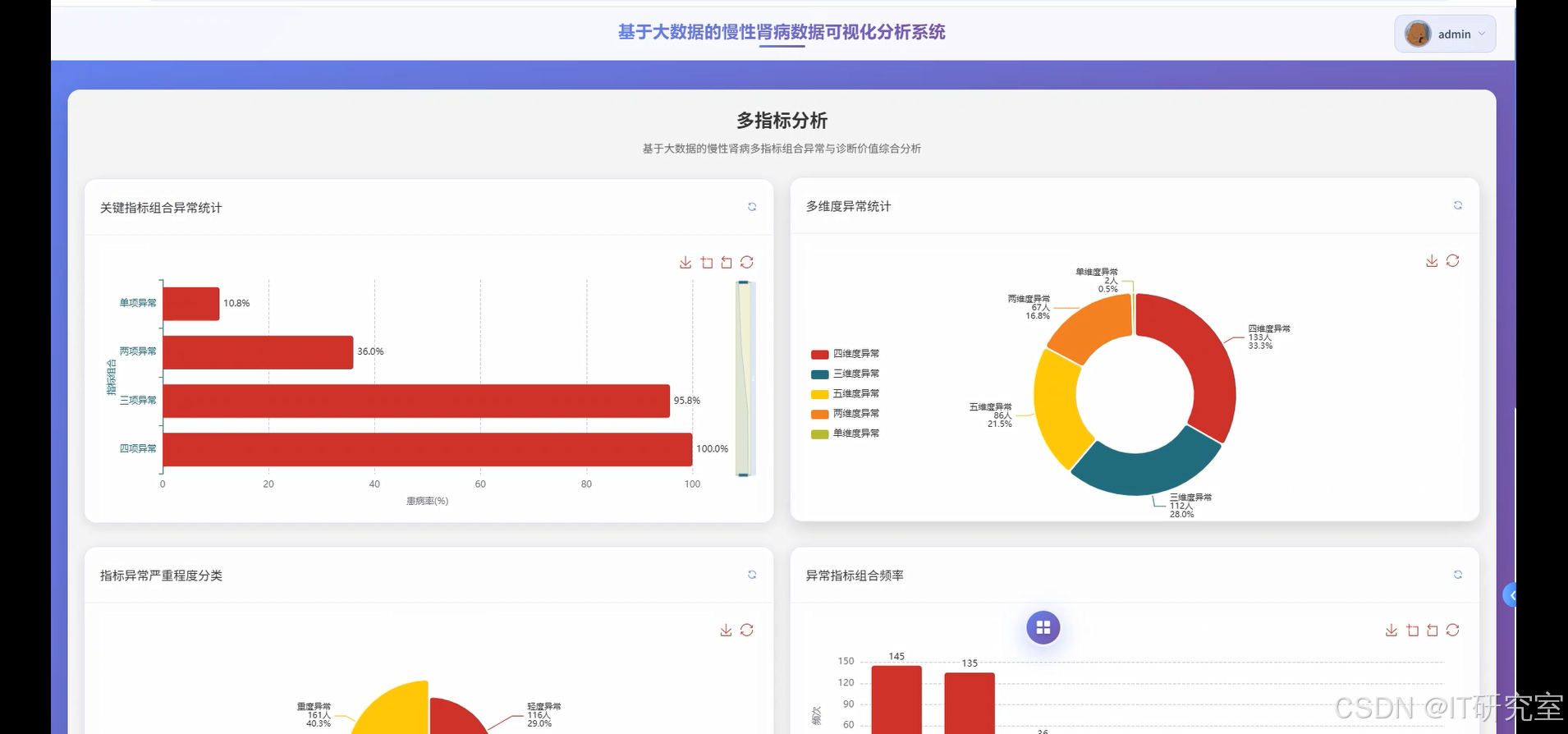Restore the 指标异常严重程度分类 pie chart
This screenshot has width=1568, height=734.
[x=747, y=630]
